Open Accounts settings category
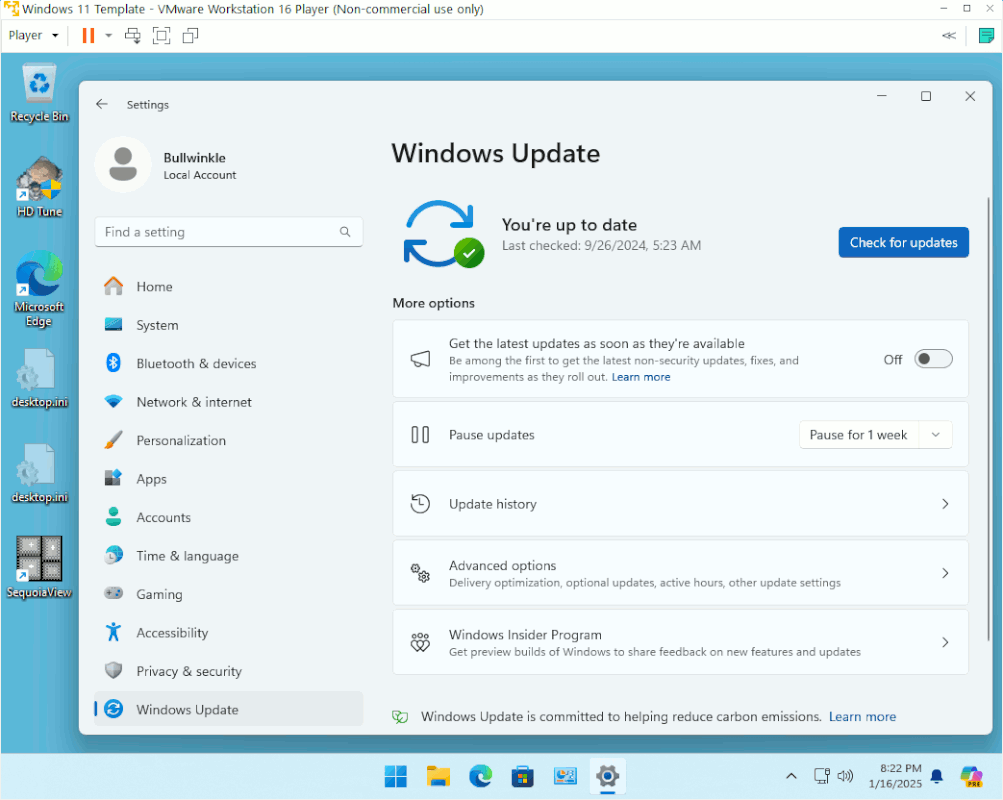This screenshot has width=1003, height=800. (228, 517)
